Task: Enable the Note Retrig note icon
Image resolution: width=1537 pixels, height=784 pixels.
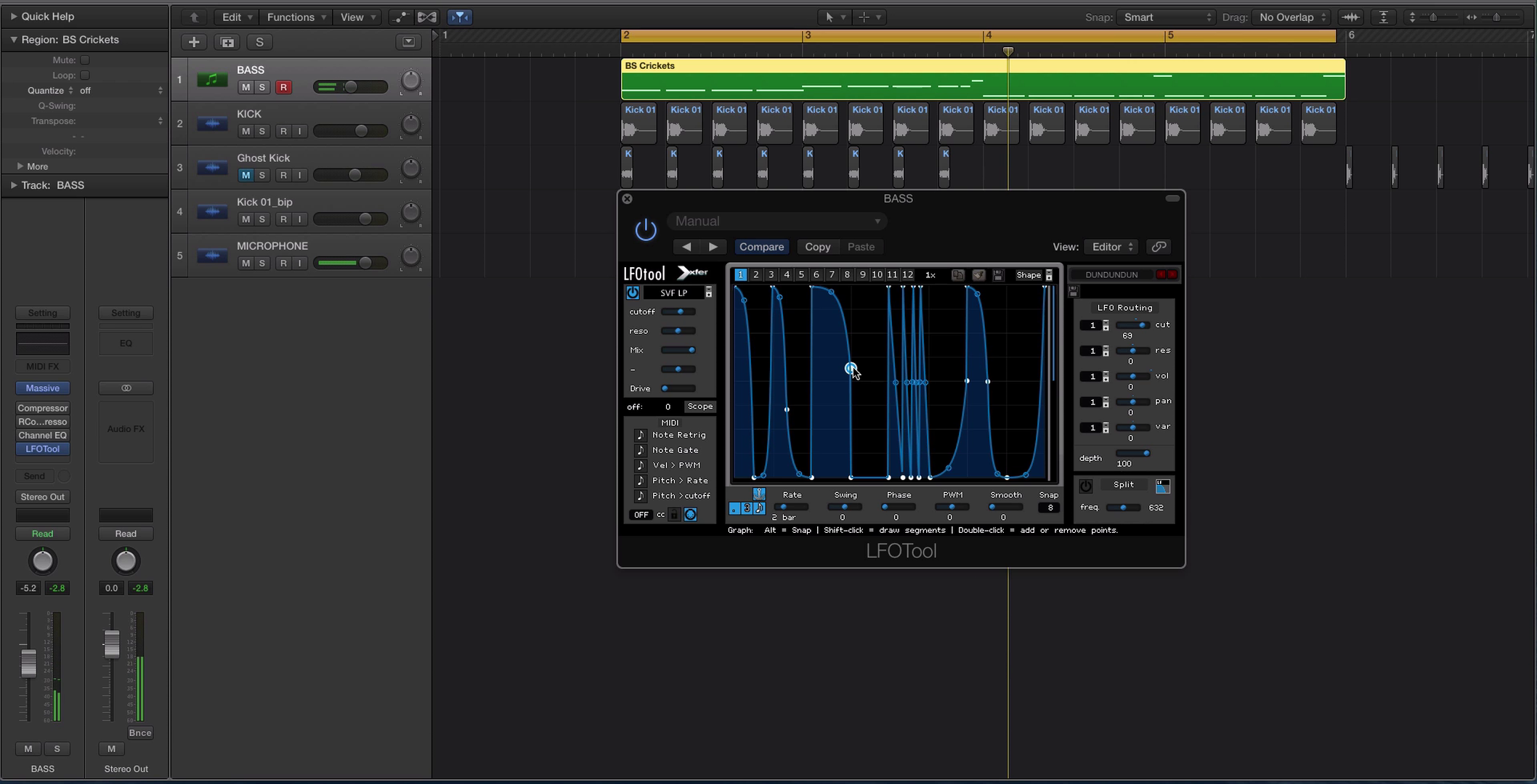Action: (640, 435)
